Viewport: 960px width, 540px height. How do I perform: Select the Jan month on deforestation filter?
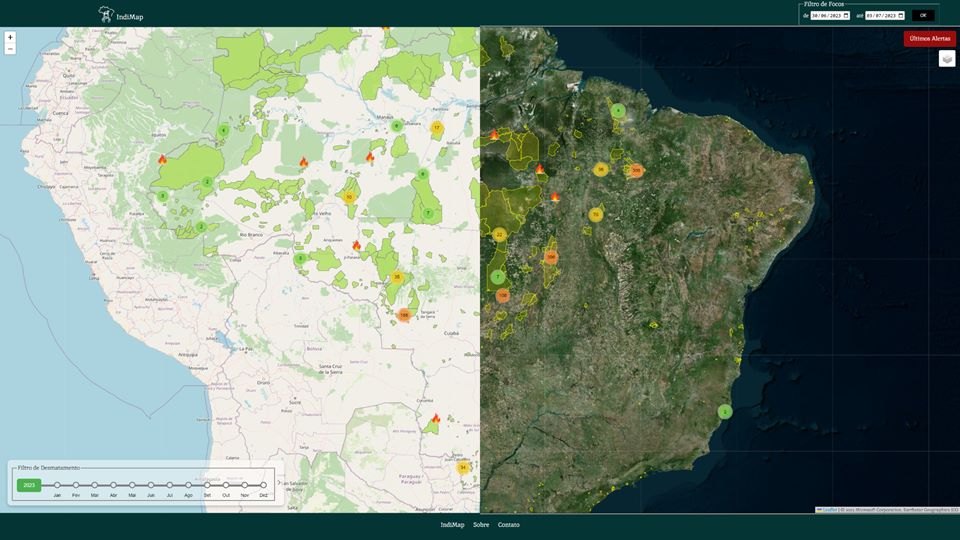pyautogui.click(x=57, y=485)
